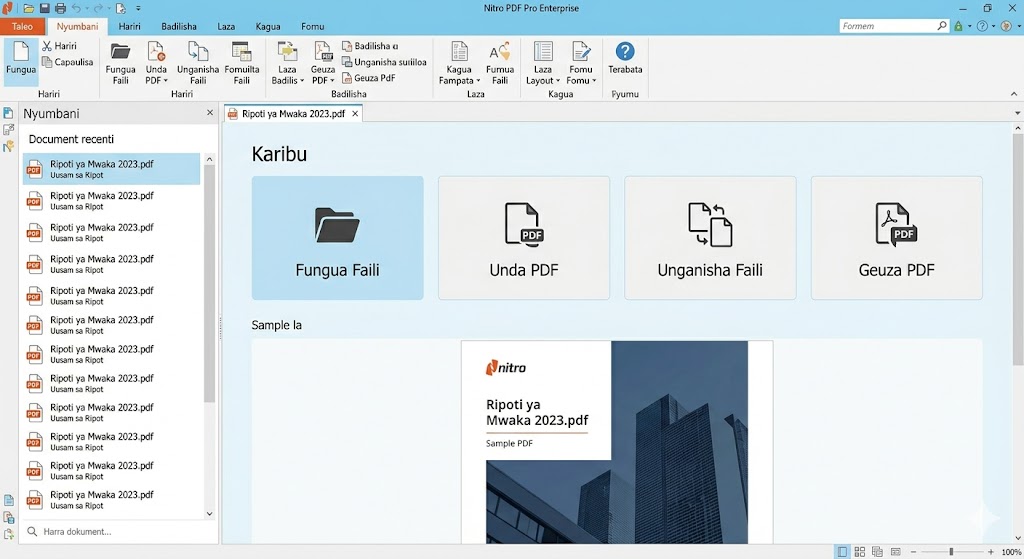Click the Redo arrow in quick access toolbar

pyautogui.click(x=99, y=8)
